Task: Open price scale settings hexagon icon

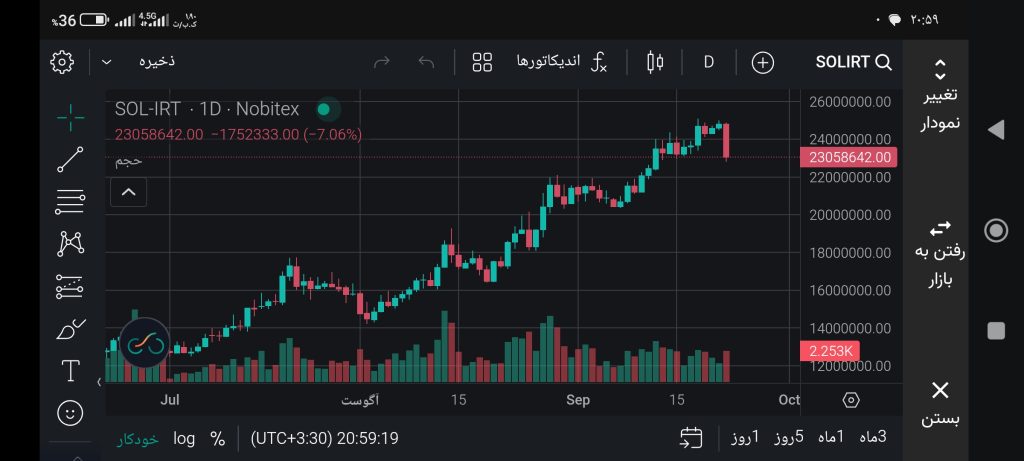Action: pyautogui.click(x=851, y=400)
